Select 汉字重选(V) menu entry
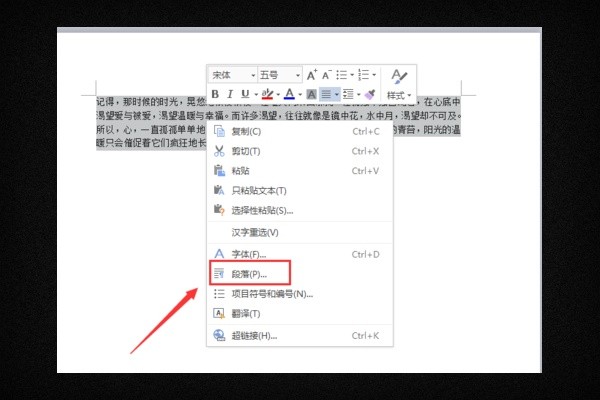 click(300, 232)
